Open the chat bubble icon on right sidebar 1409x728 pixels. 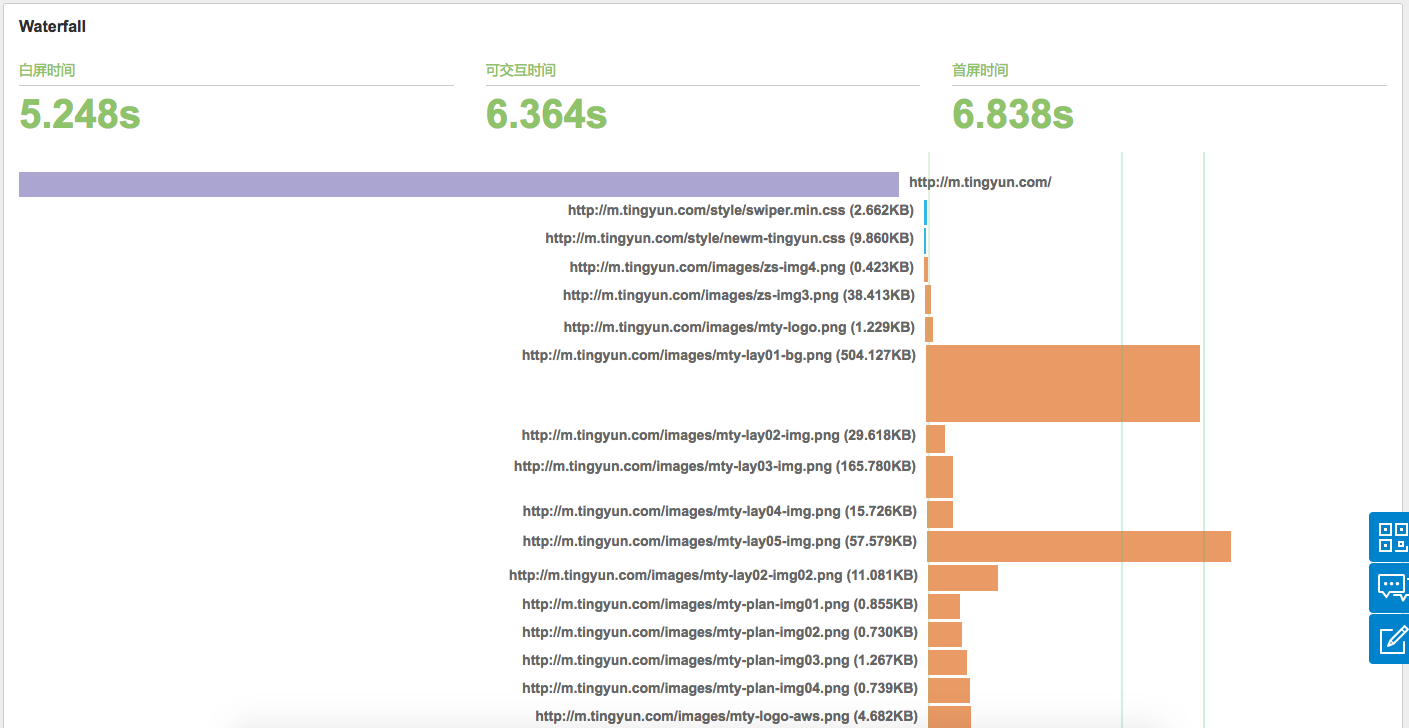coord(1391,588)
